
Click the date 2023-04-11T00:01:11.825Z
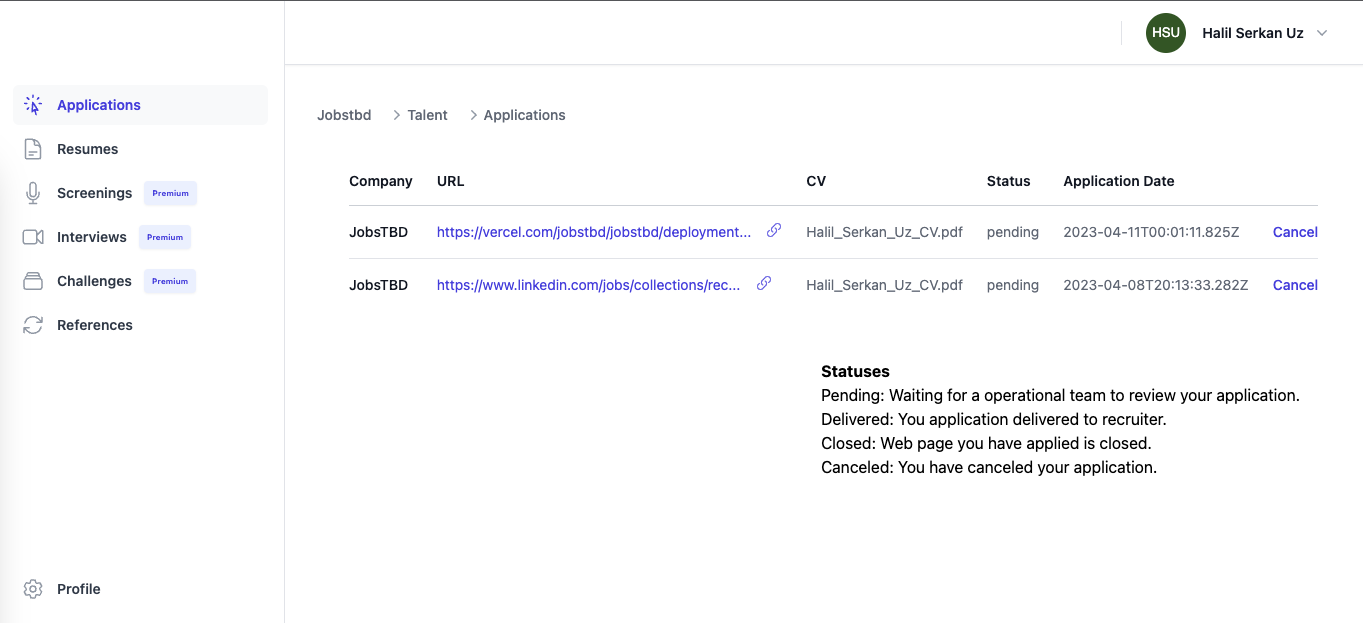[x=1151, y=232]
